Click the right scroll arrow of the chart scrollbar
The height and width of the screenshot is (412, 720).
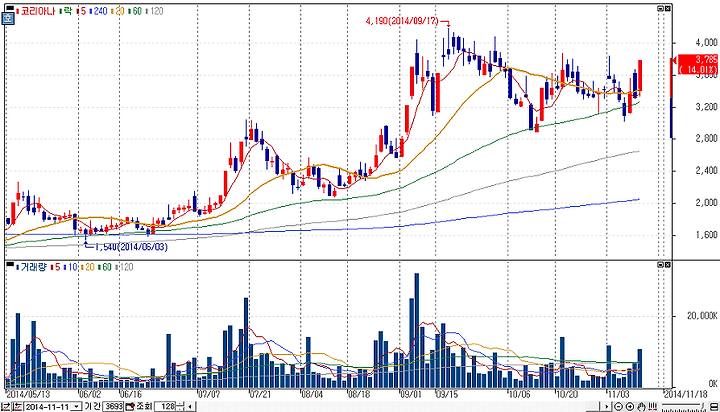607,406
